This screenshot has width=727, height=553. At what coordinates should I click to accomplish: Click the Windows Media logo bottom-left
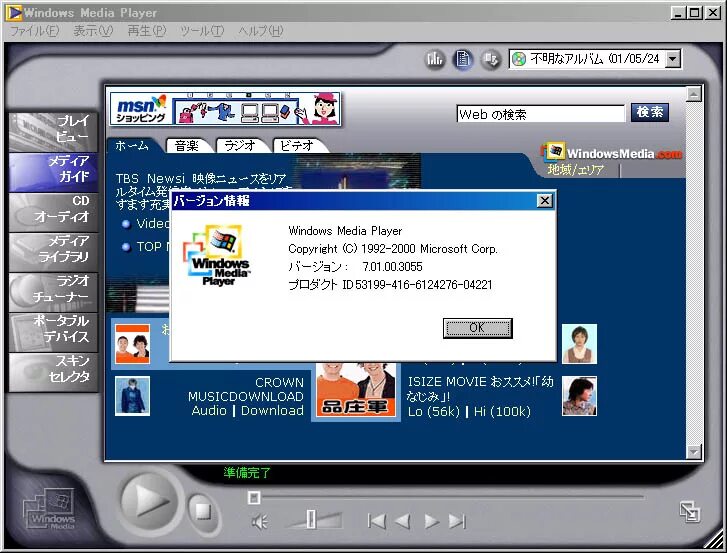pos(49,509)
